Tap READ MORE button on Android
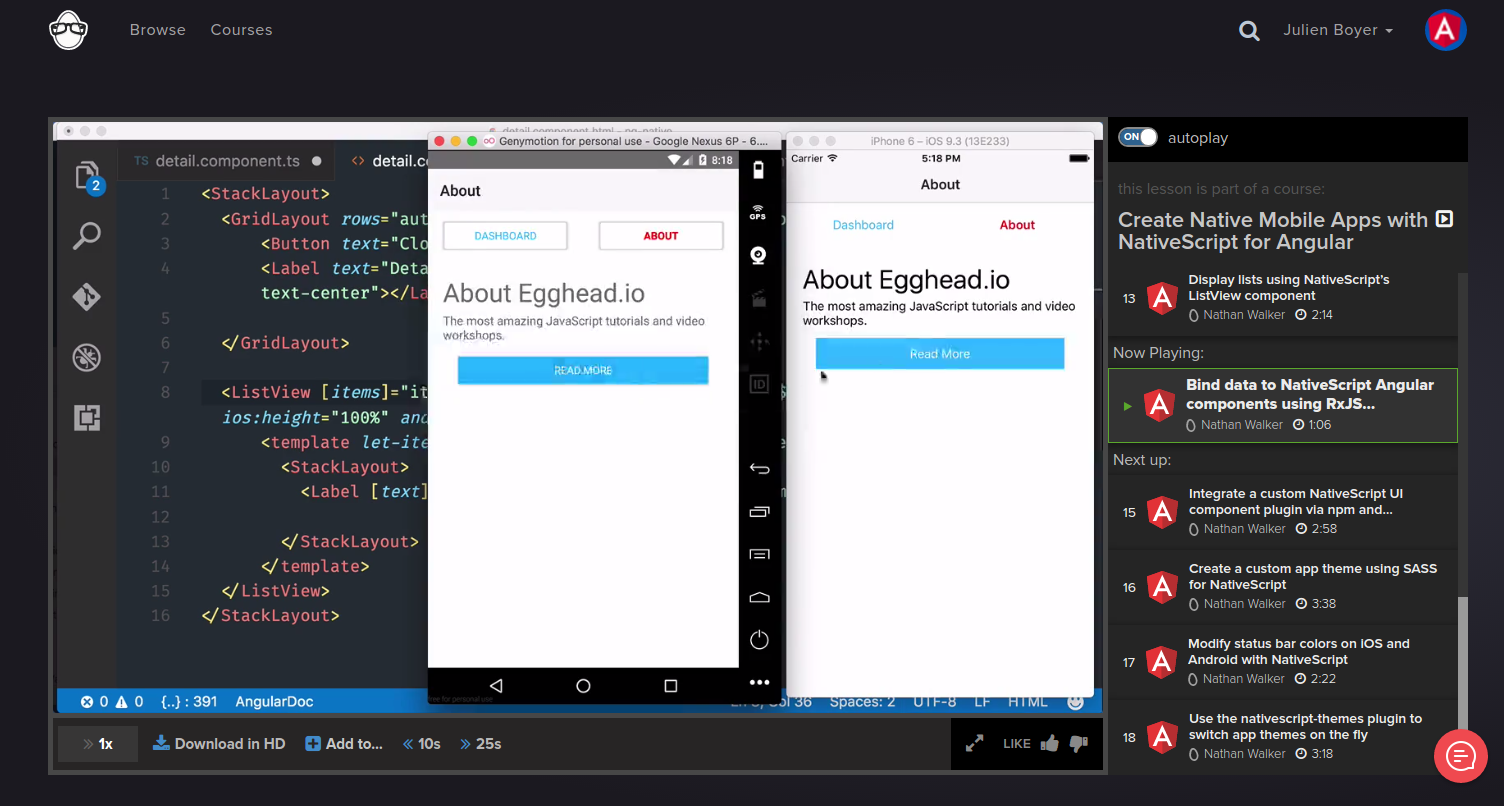 click(x=583, y=370)
